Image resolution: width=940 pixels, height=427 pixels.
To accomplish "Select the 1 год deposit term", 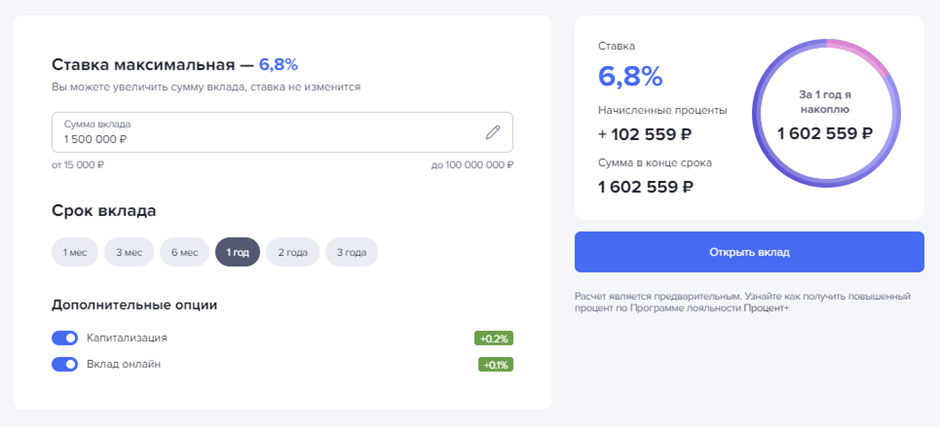I will coord(237,252).
